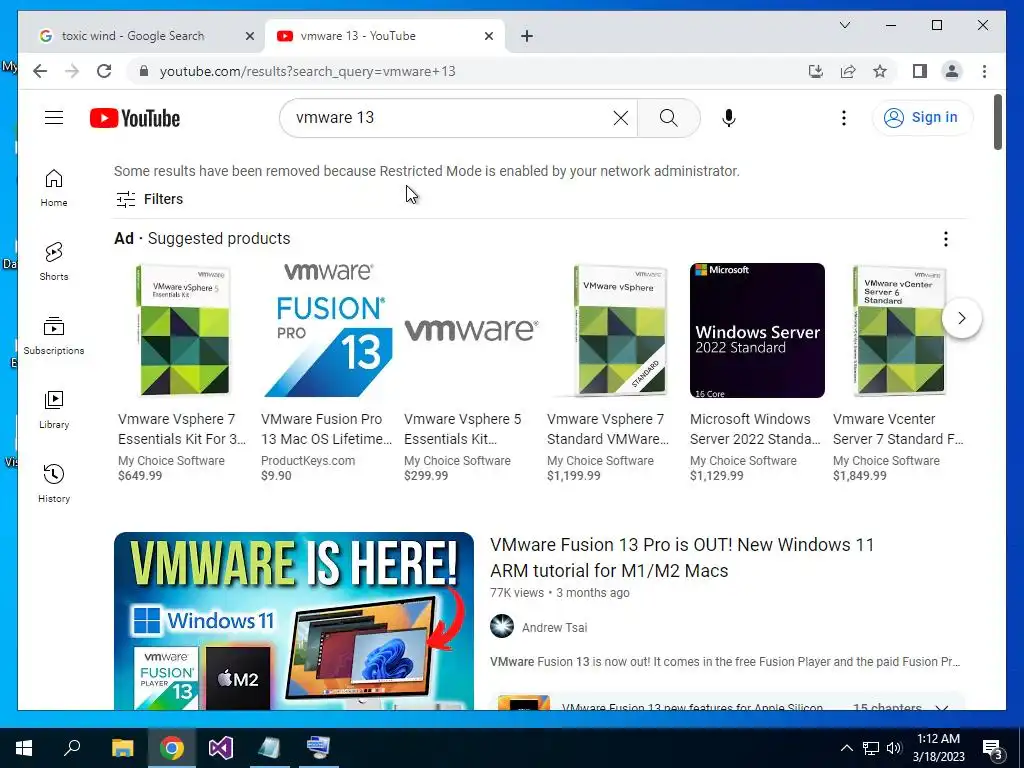Open Vmware Vsphere 7 Essentials Kit product image
Screen dimensions: 1024x768
183,330
